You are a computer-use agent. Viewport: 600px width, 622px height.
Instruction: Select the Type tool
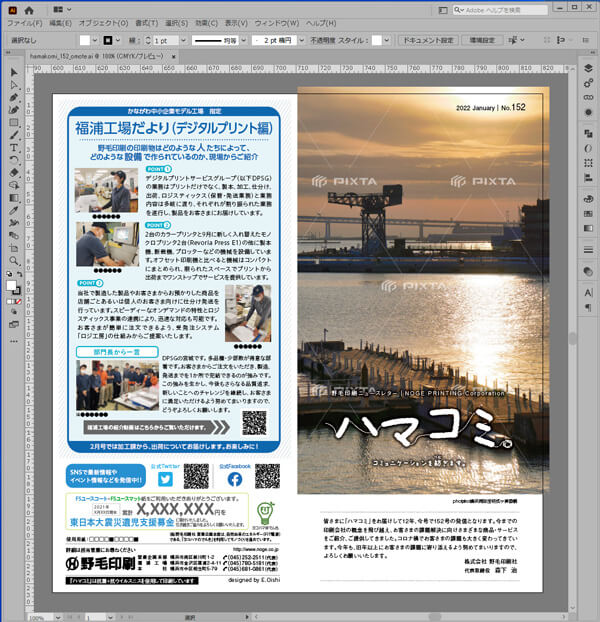tap(14, 148)
